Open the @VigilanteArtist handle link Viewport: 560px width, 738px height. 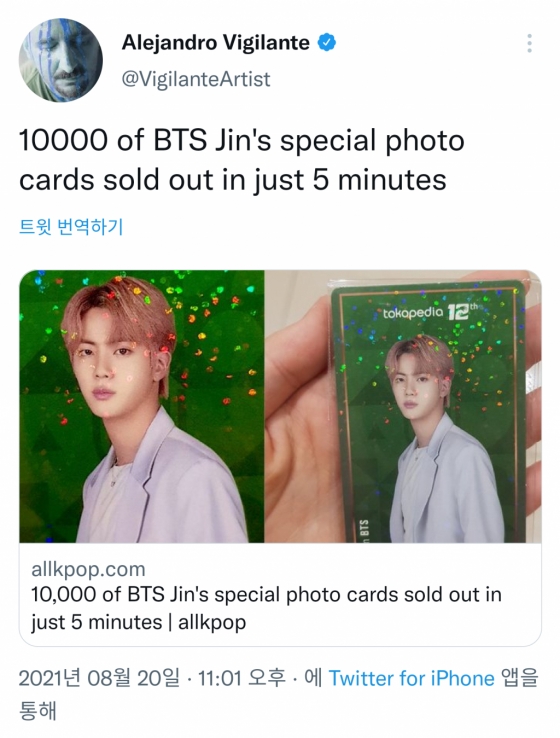pyautogui.click(x=196, y=79)
